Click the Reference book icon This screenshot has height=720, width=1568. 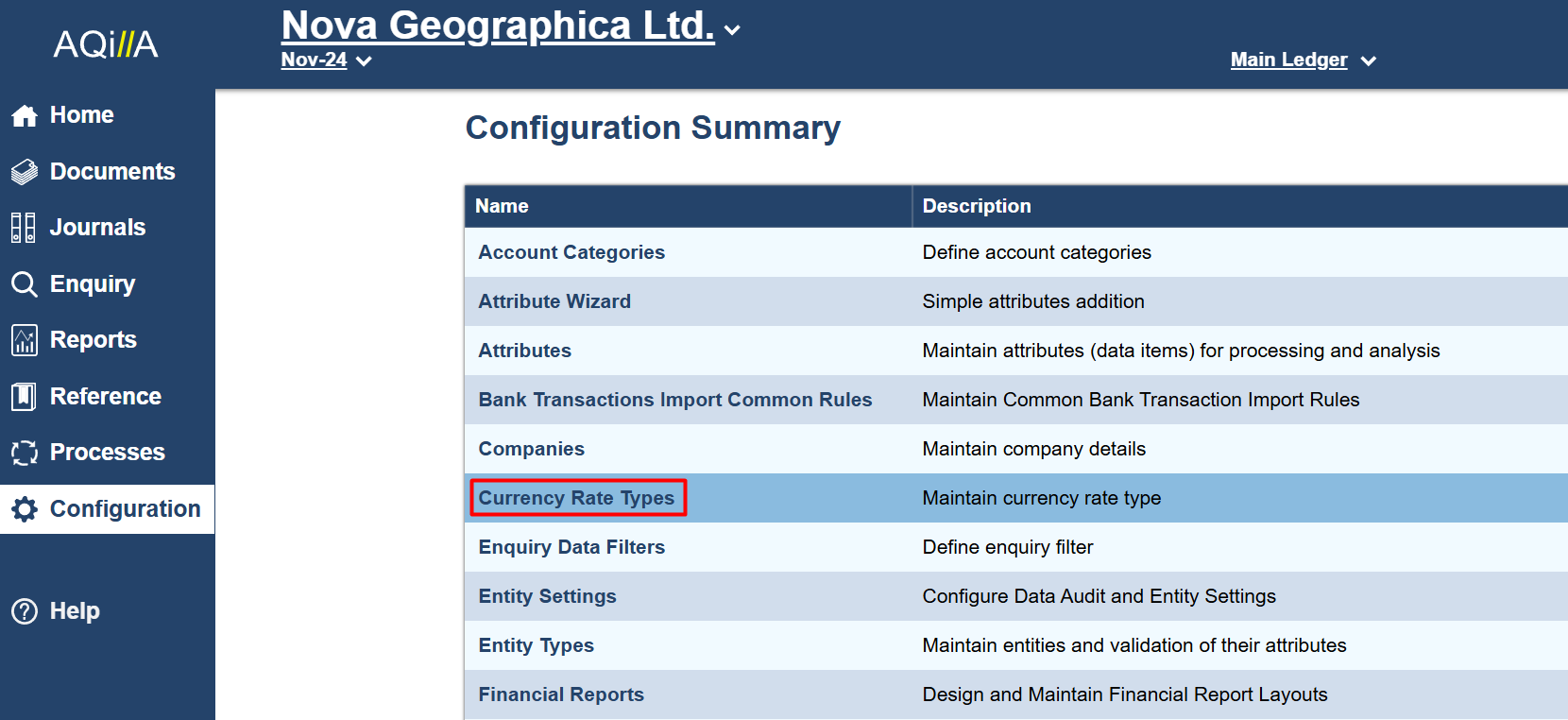click(24, 397)
